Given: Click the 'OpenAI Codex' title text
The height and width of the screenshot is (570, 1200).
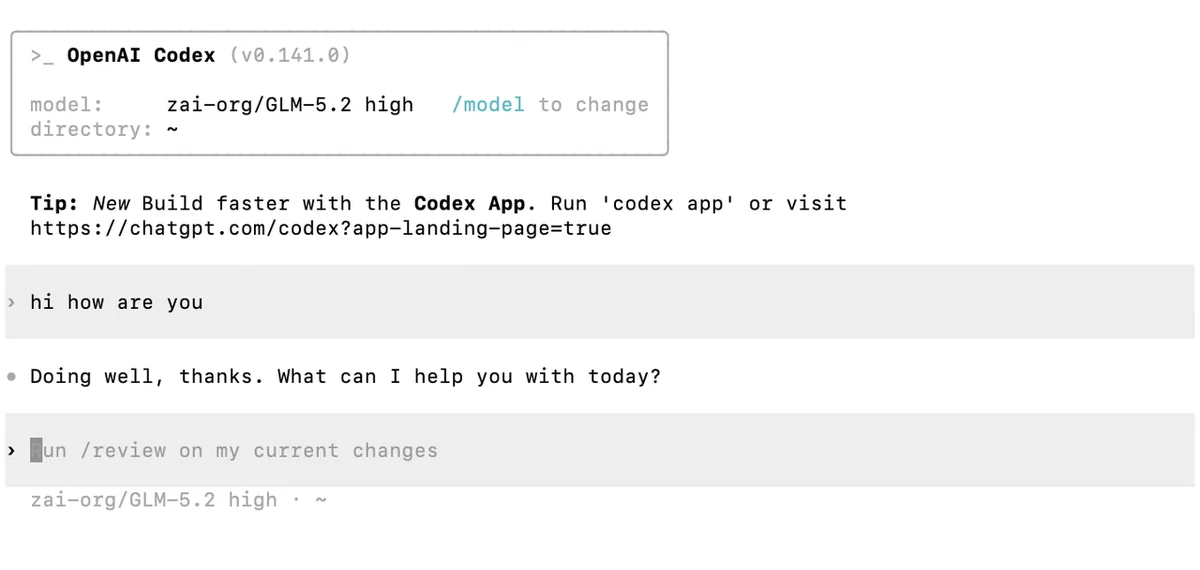Looking at the screenshot, I should tap(141, 56).
